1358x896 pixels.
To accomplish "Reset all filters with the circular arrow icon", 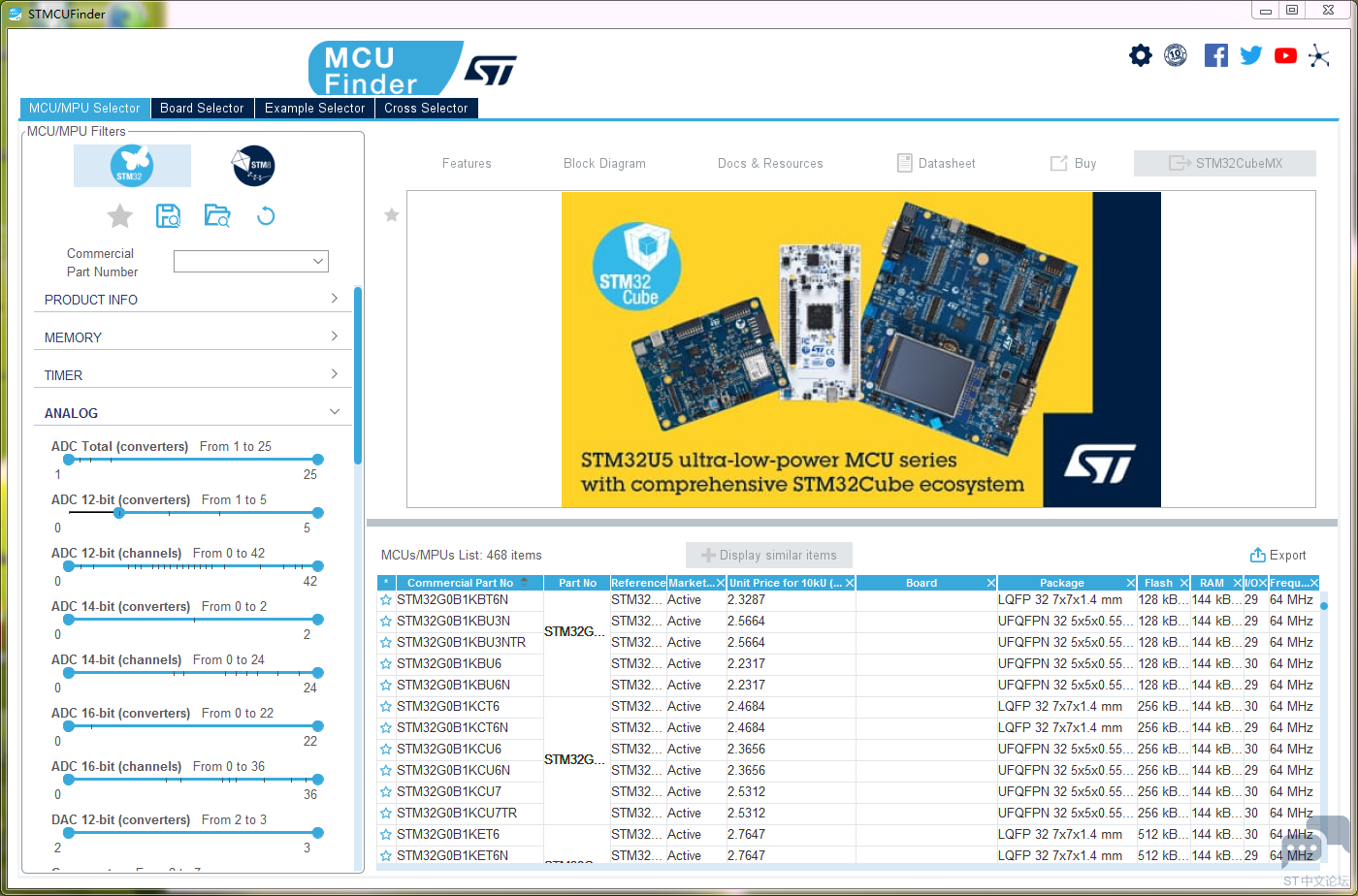I will pyautogui.click(x=266, y=215).
